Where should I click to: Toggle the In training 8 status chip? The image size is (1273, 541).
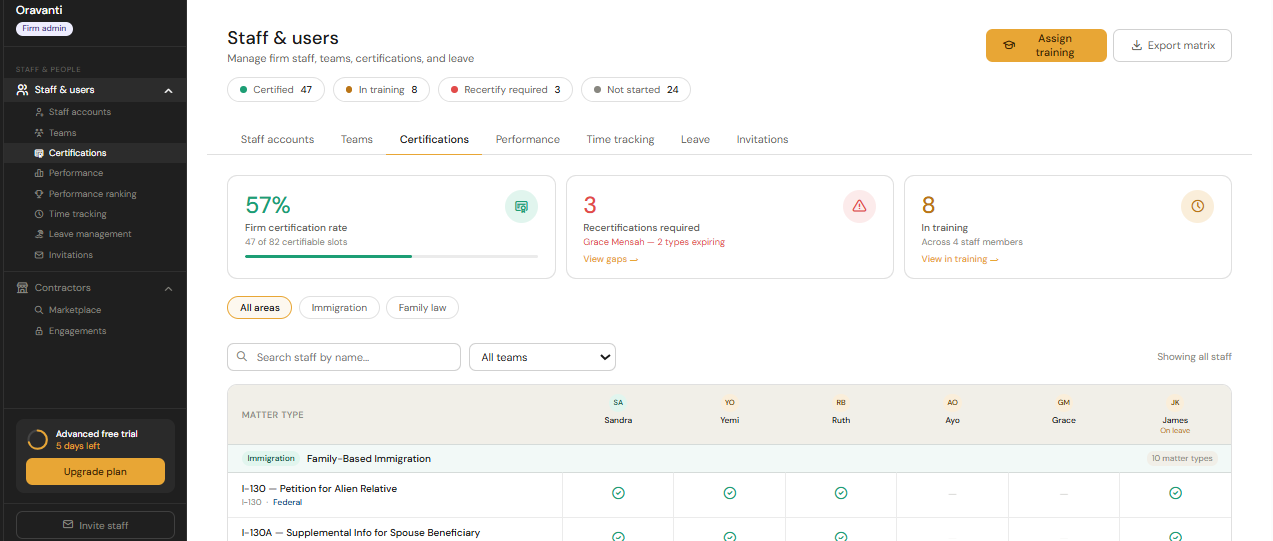tap(381, 90)
